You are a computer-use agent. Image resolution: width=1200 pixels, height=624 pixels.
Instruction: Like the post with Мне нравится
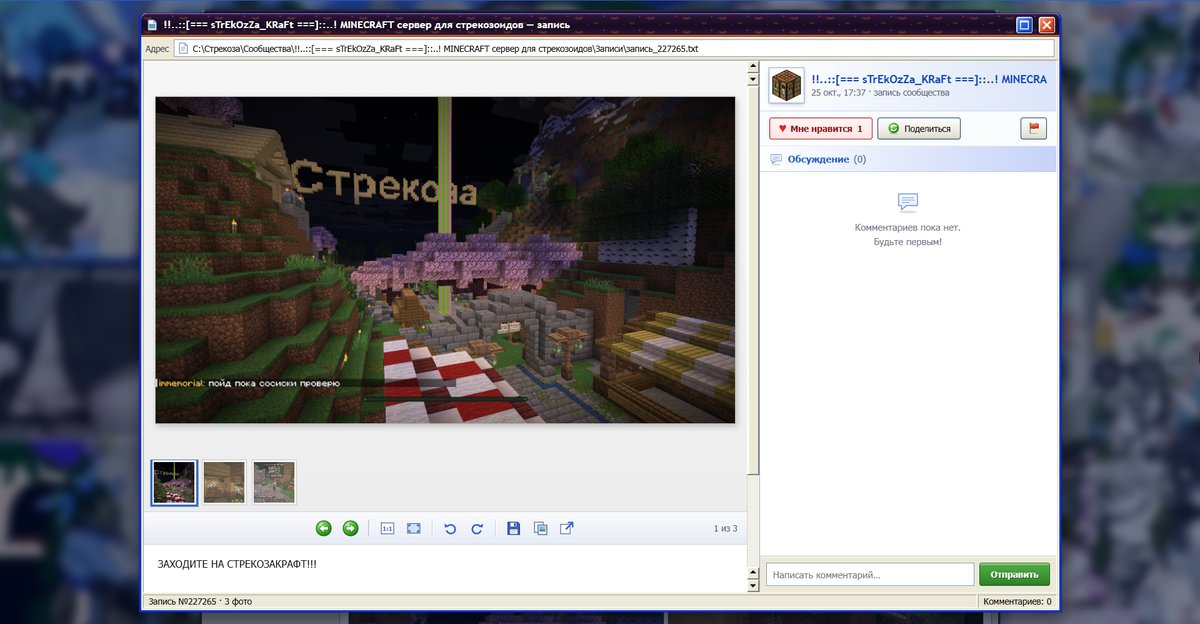tap(820, 128)
